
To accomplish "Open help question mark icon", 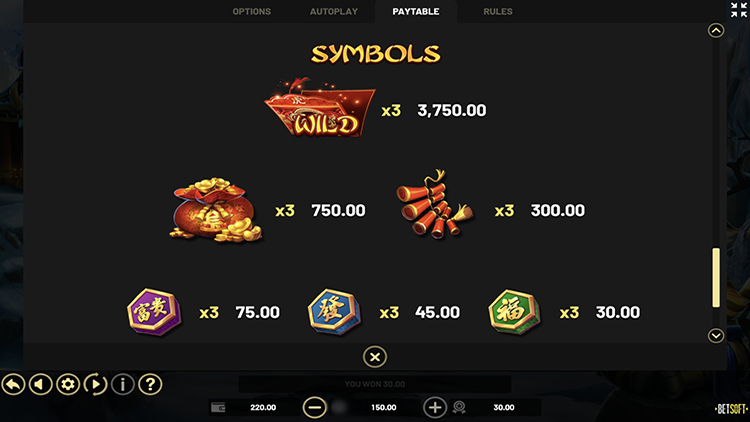I will click(x=150, y=384).
